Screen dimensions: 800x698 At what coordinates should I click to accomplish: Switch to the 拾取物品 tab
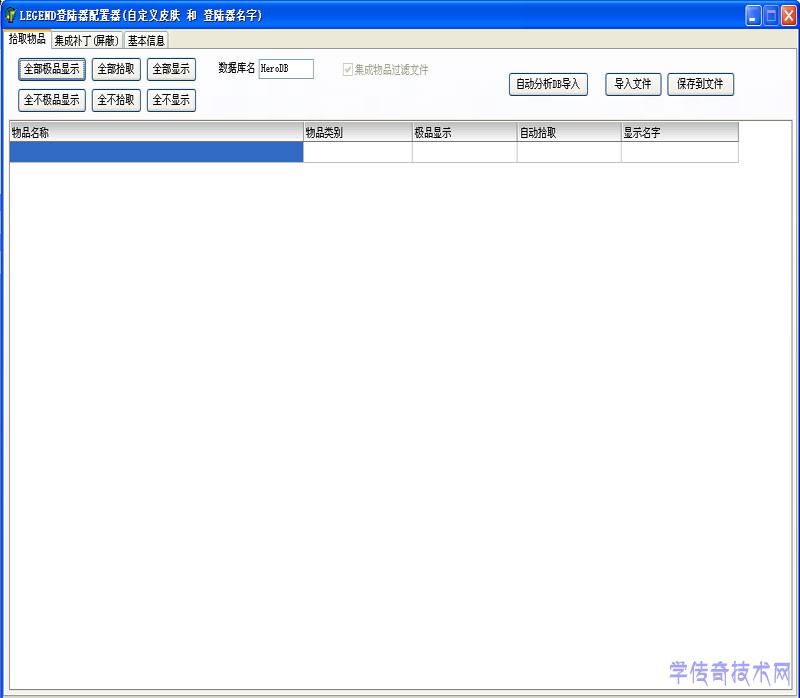click(x=27, y=39)
